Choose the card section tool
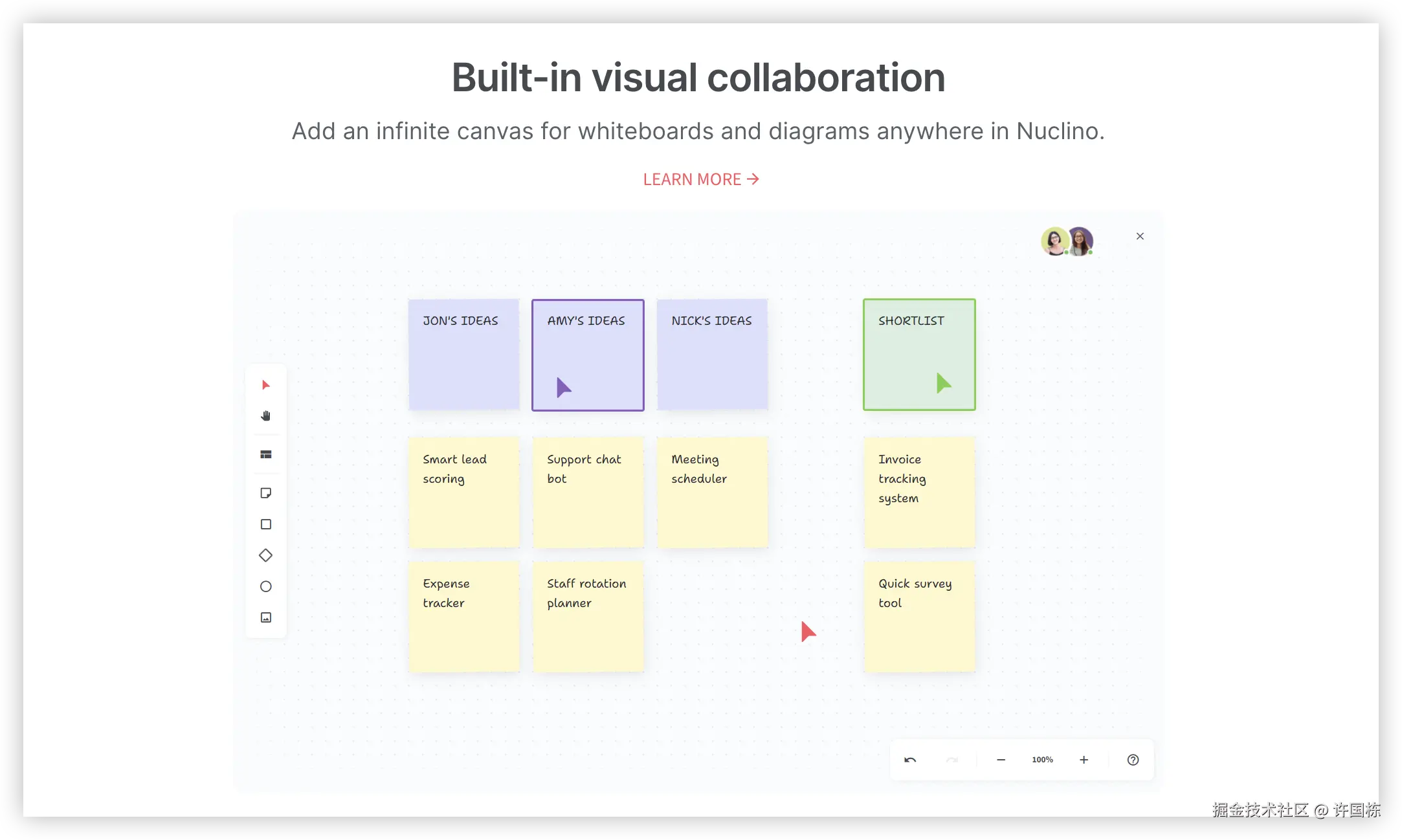 tap(265, 455)
